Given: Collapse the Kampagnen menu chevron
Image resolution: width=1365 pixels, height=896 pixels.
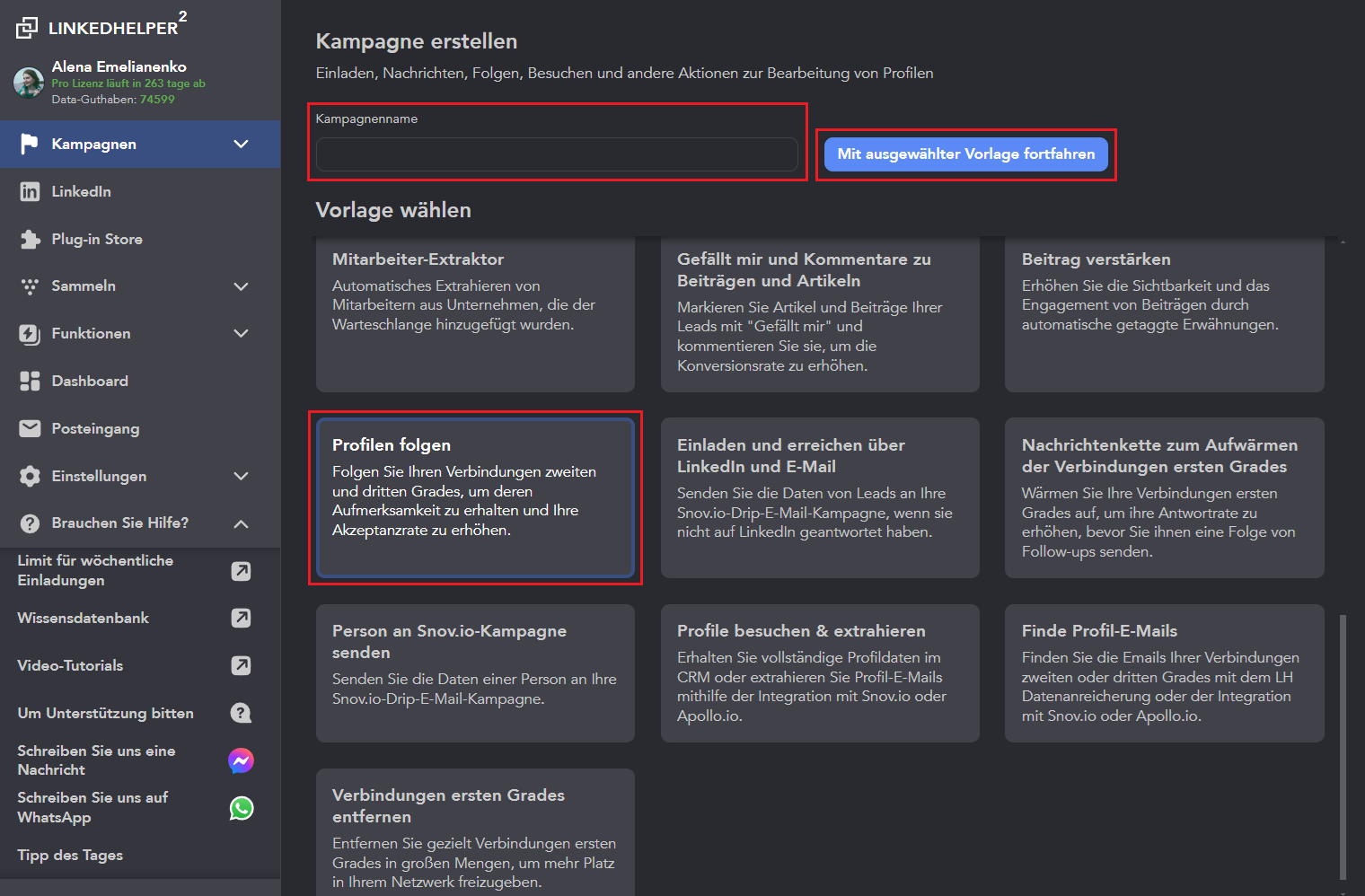Looking at the screenshot, I should (241, 144).
